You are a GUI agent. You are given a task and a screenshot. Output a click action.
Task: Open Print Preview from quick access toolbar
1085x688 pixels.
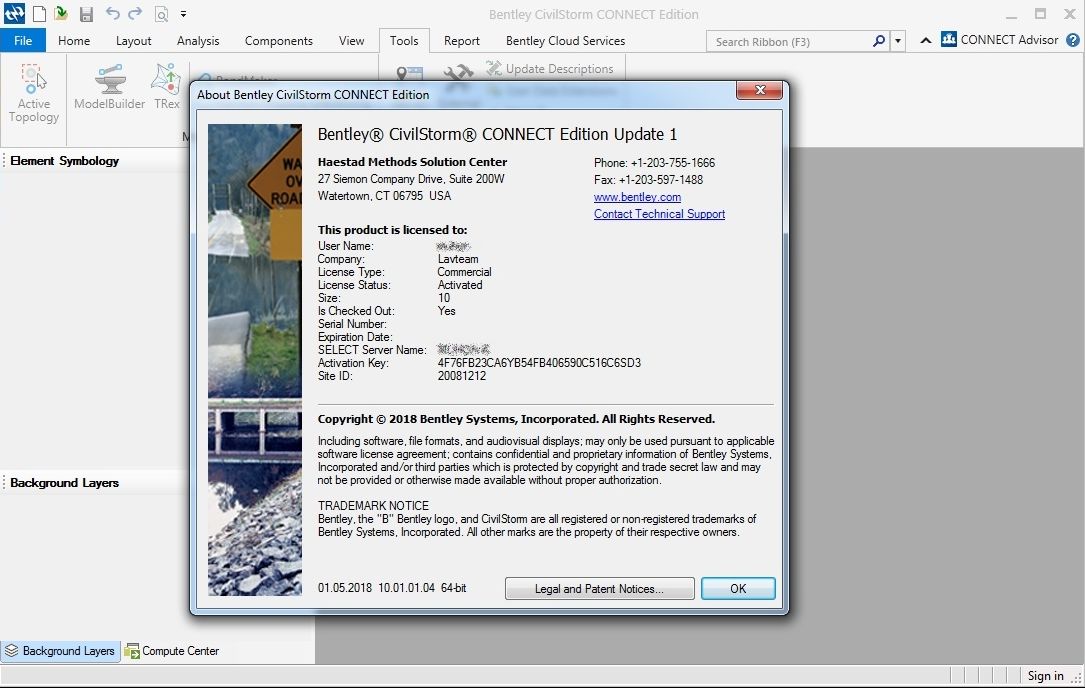coord(161,14)
